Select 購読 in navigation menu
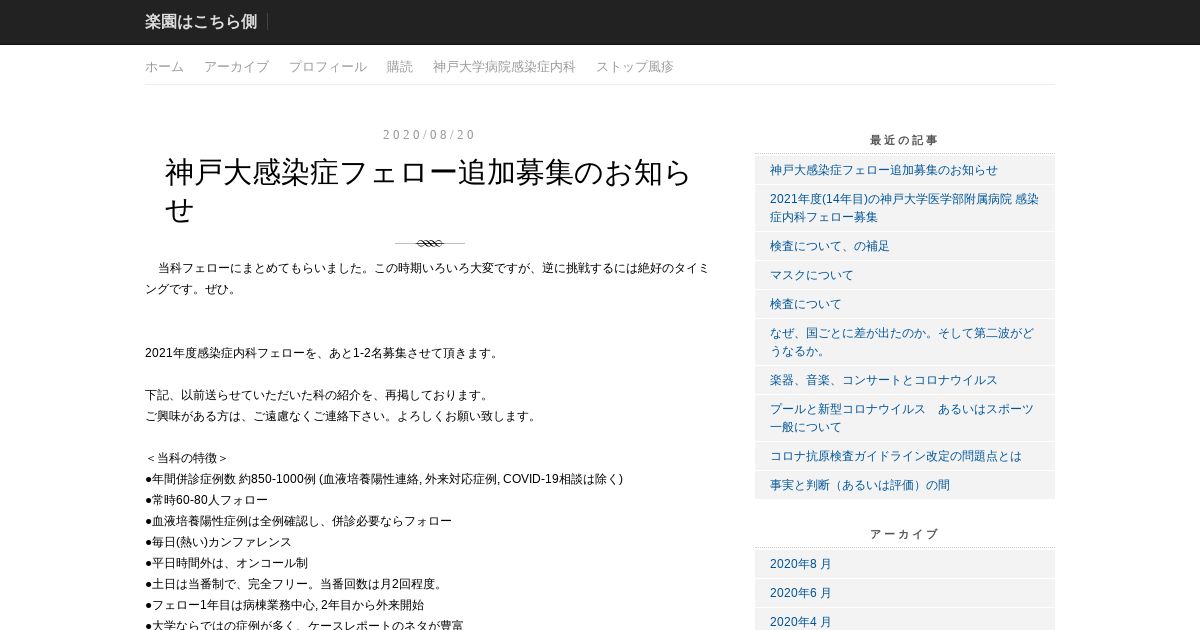The height and width of the screenshot is (630, 1200). [400, 67]
